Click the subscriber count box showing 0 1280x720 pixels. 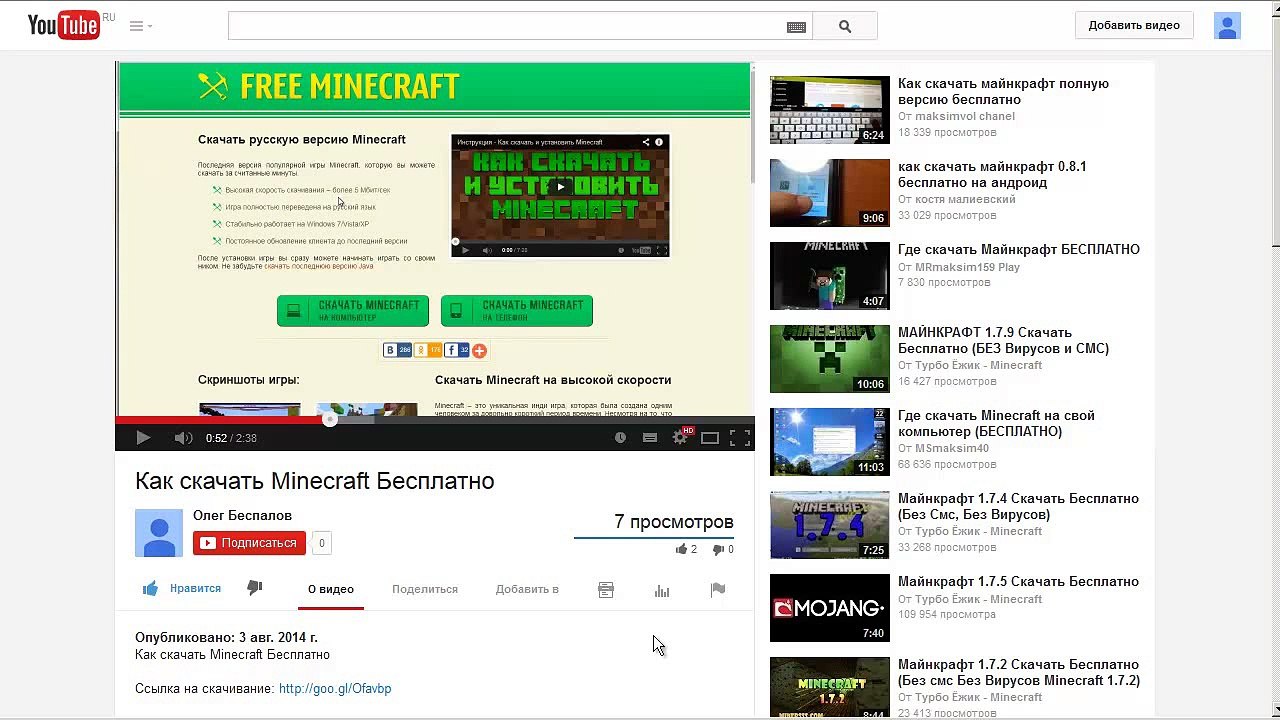coord(321,544)
